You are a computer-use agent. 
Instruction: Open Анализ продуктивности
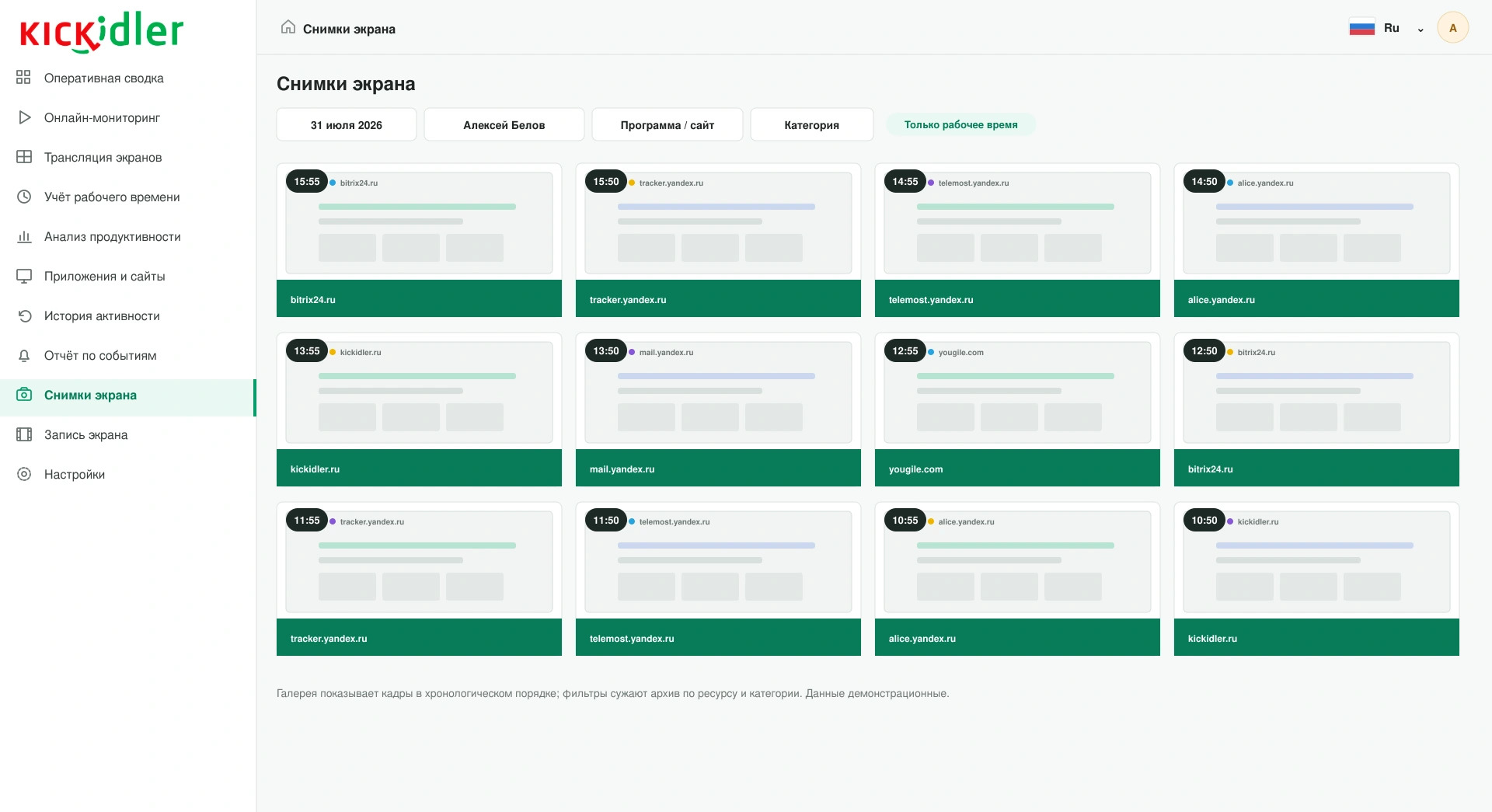(x=127, y=236)
